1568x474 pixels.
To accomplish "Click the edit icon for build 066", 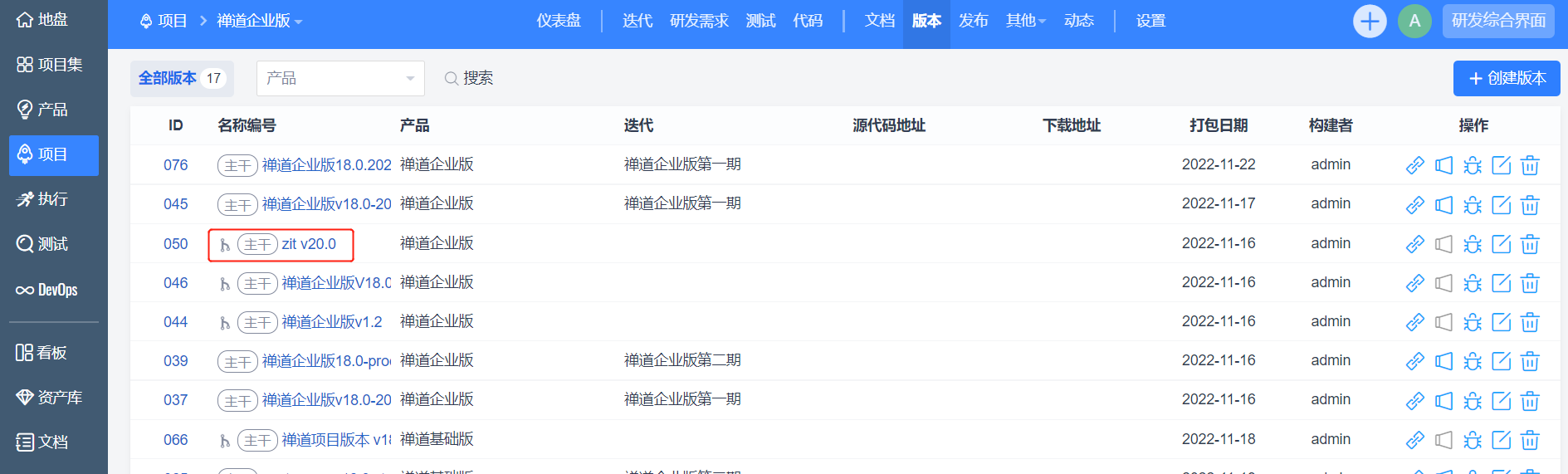I will pyautogui.click(x=1502, y=440).
